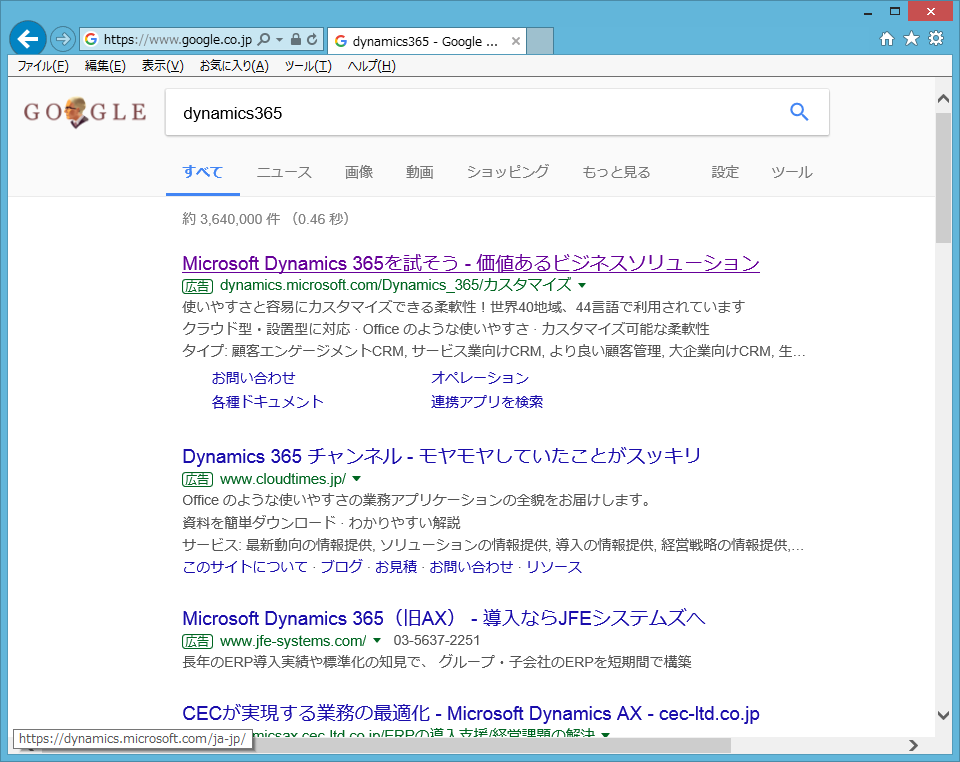This screenshot has height=762, width=960.
Task: Click the browser Forward arrow button
Action: pos(62,40)
